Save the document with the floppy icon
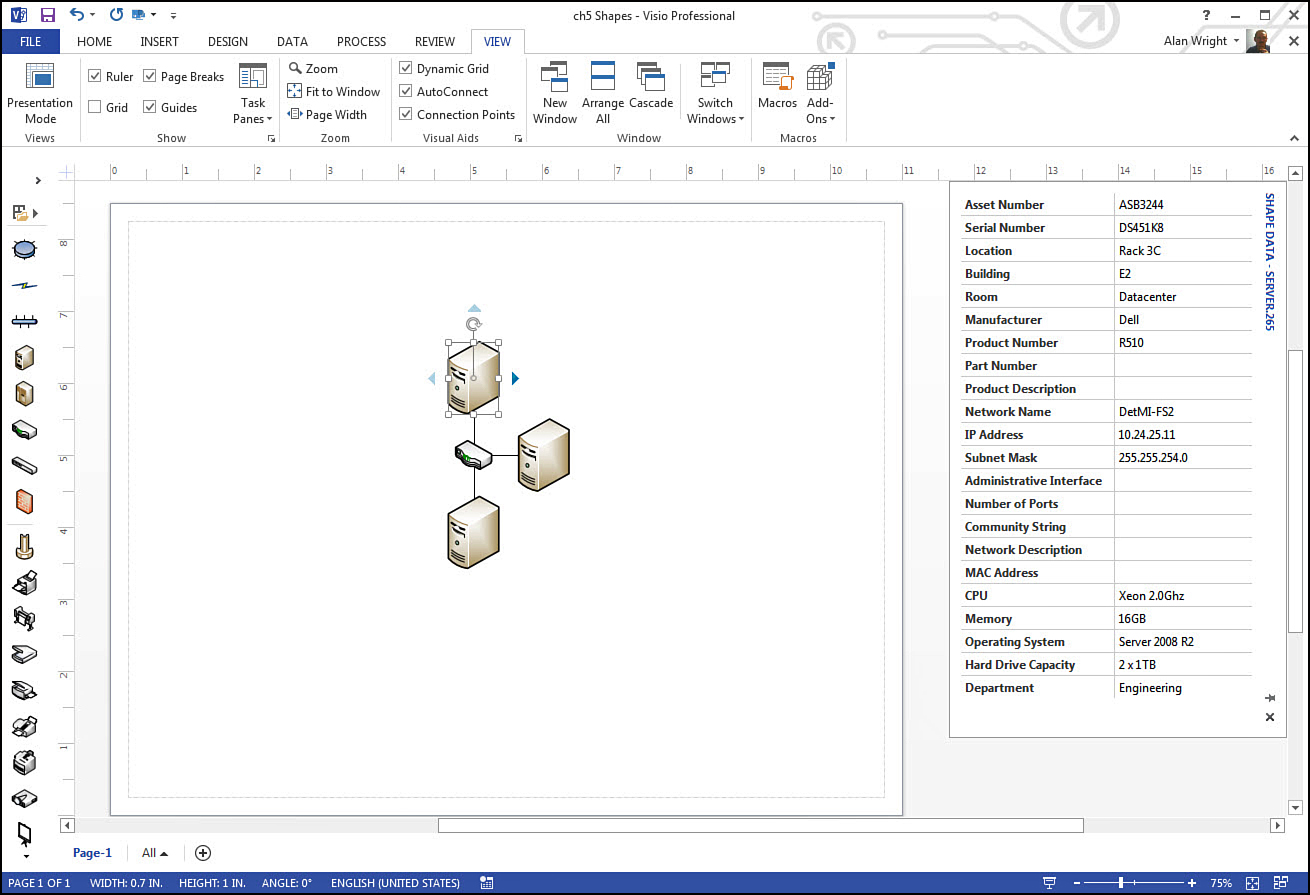Screen dimensions: 1310x895 point(47,15)
